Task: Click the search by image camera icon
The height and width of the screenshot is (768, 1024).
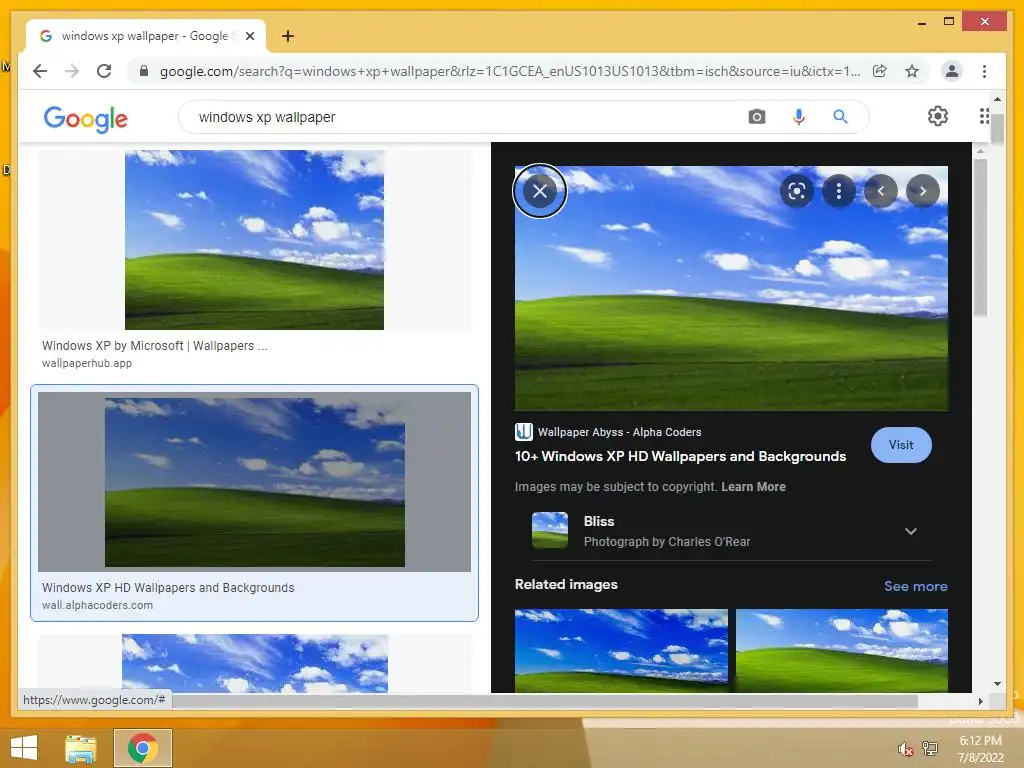Action: click(756, 117)
